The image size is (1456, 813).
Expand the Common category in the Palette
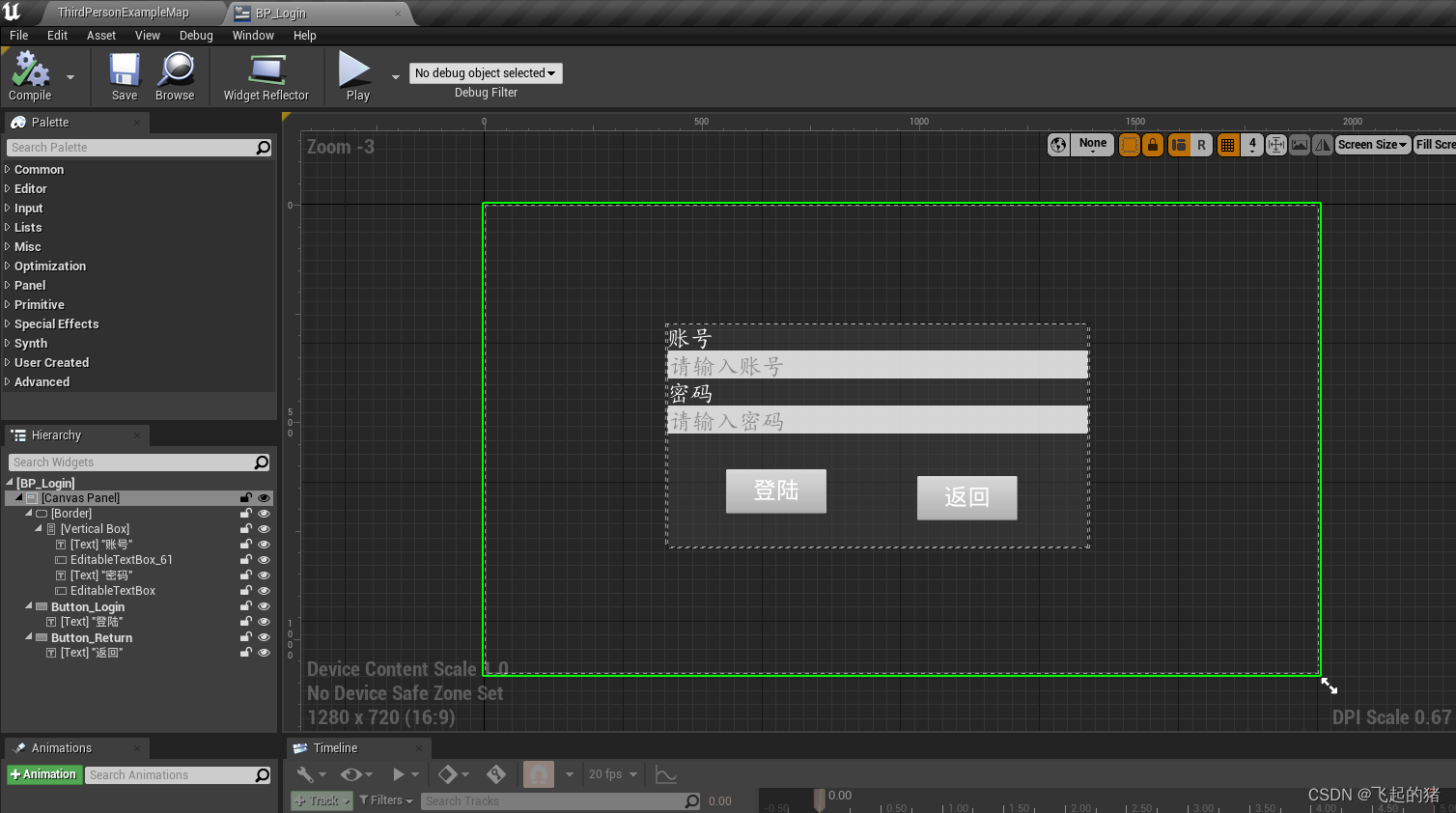tap(39, 169)
